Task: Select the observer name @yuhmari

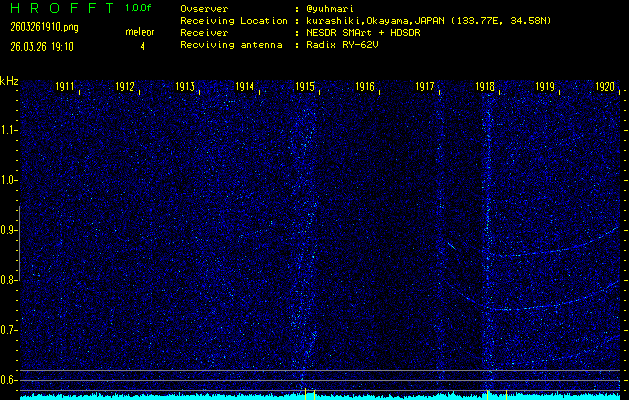Action: point(330,9)
